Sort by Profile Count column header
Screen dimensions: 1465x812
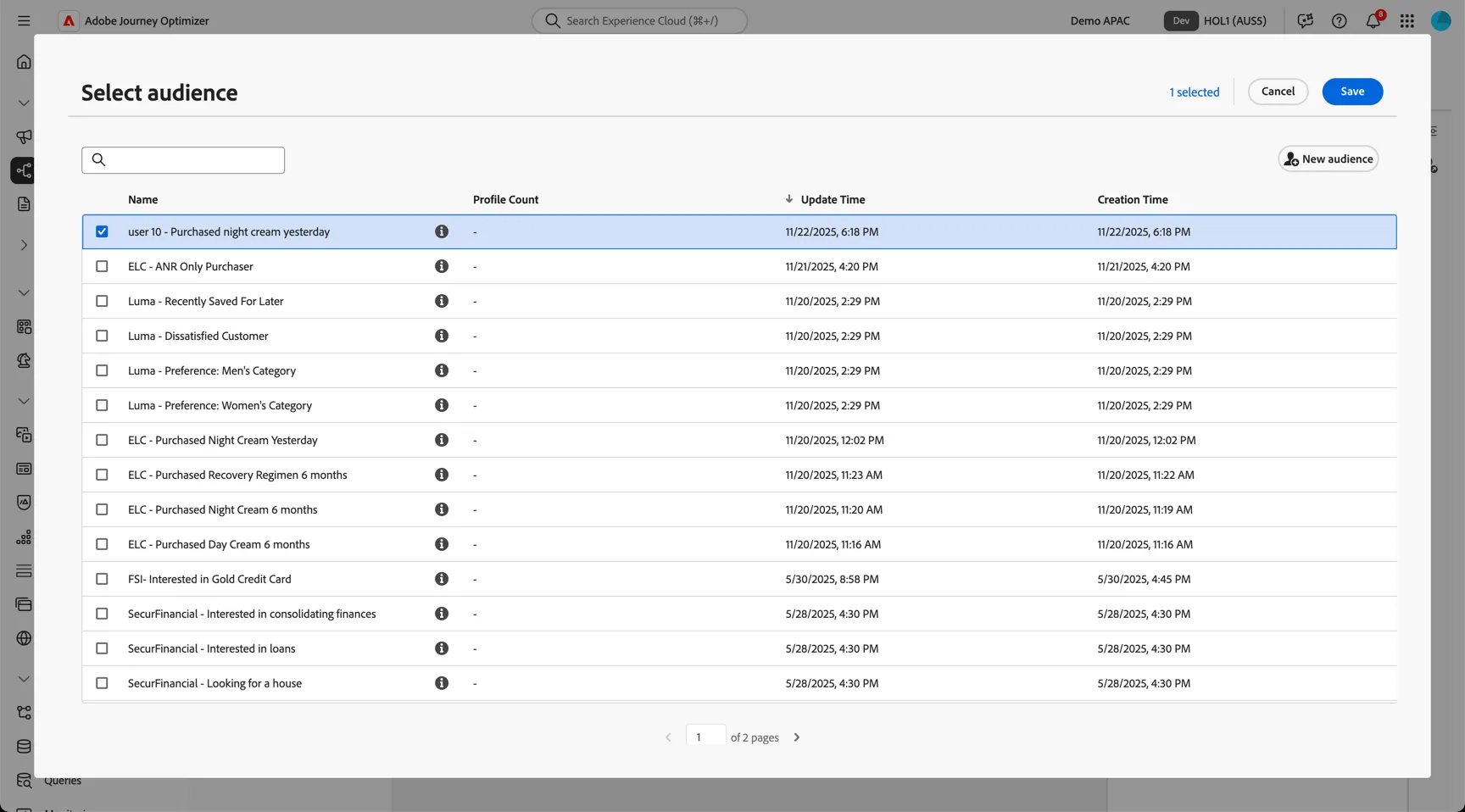tap(505, 199)
